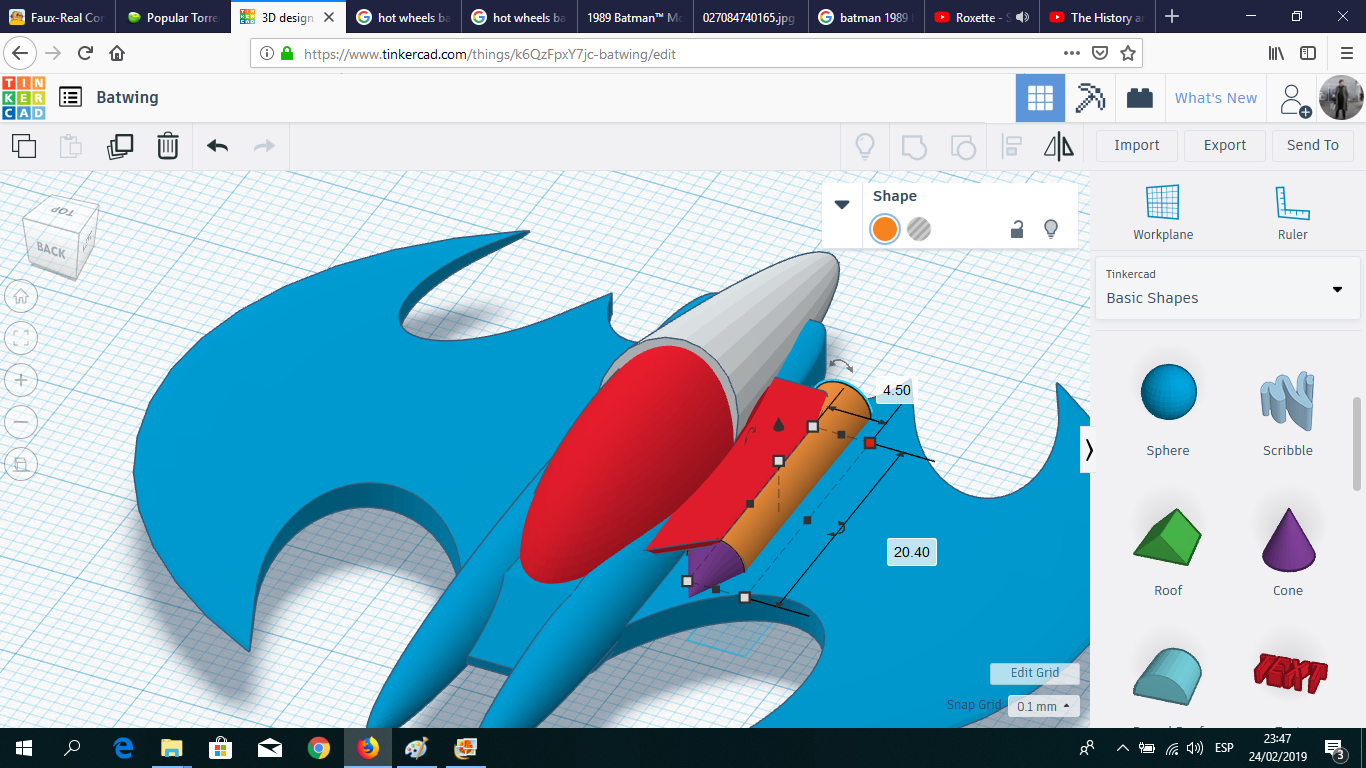The width and height of the screenshot is (1366, 768).
Task: Select the Hole striped option
Action: (919, 229)
